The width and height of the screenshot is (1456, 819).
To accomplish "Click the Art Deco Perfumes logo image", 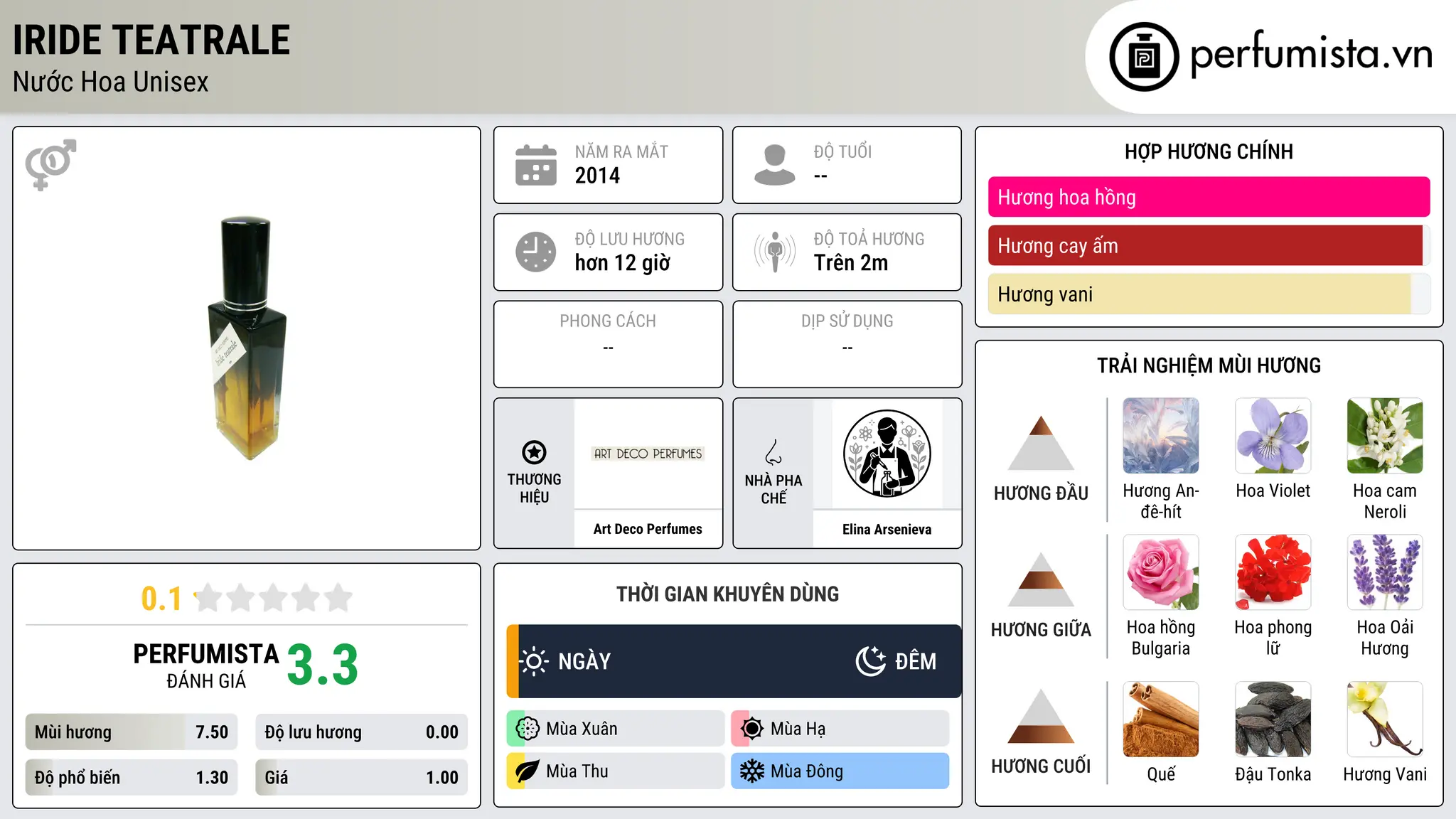I will 648,454.
